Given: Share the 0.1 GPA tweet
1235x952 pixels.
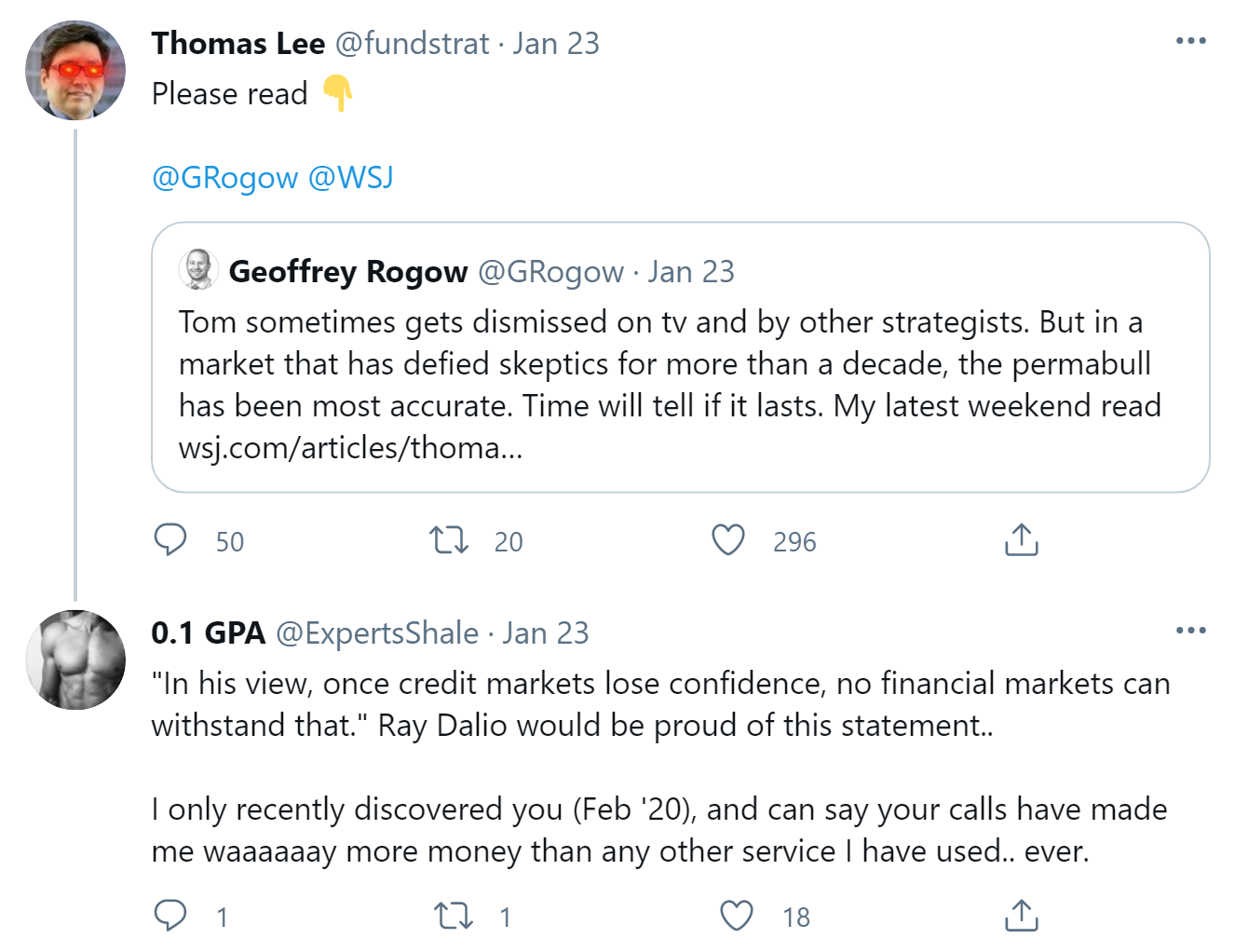Looking at the screenshot, I should [1021, 916].
